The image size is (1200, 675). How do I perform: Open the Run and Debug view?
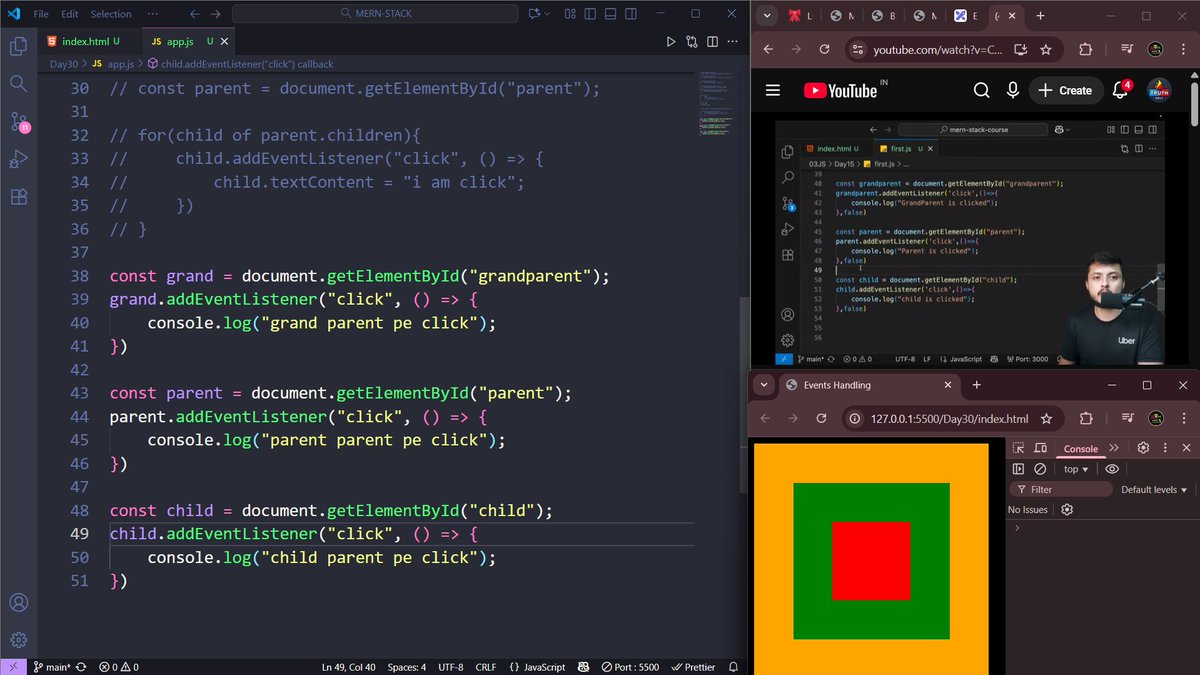[x=18, y=159]
